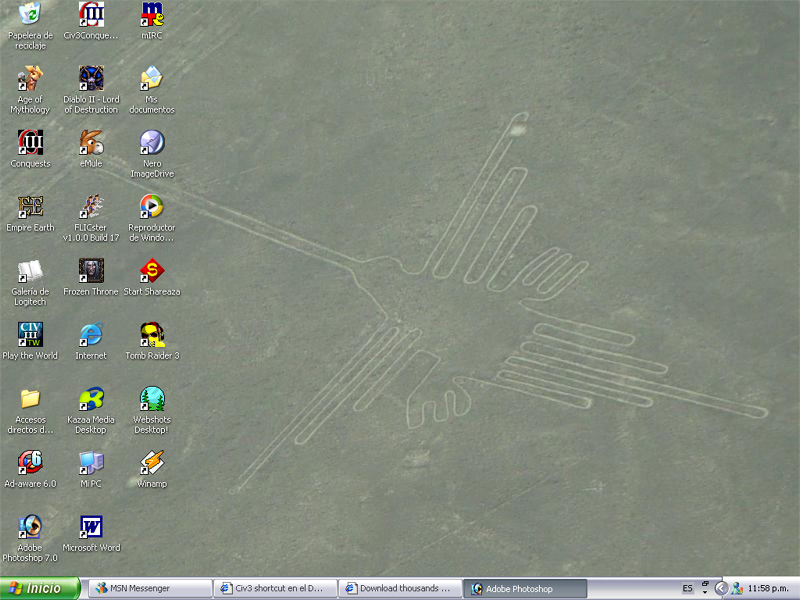This screenshot has height=600, width=800.
Task: Click the Microsoft Word shortcut
Action: coord(91,527)
